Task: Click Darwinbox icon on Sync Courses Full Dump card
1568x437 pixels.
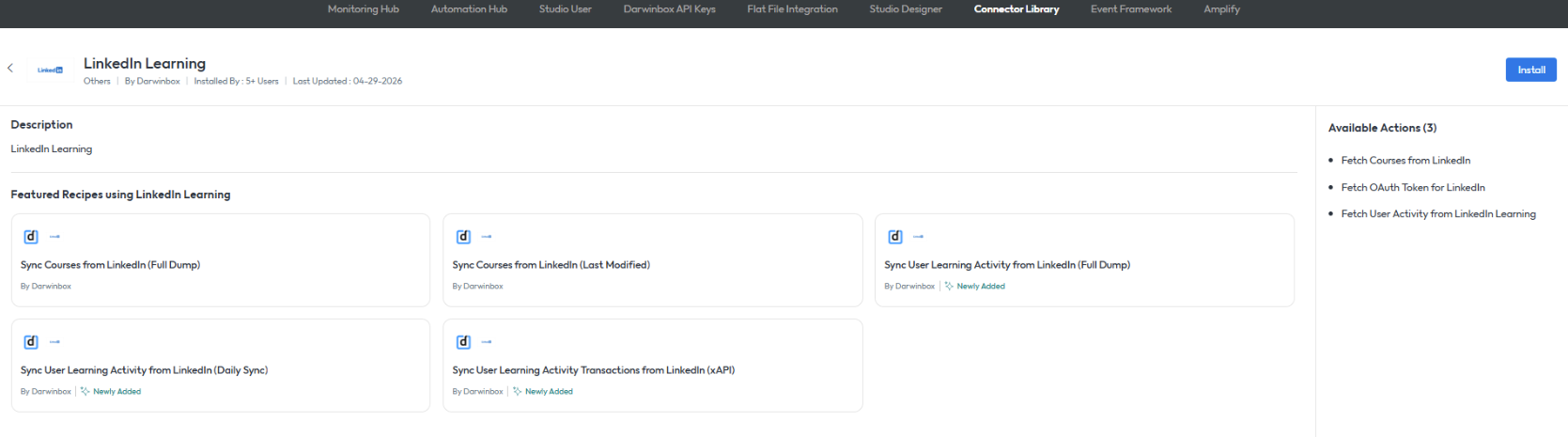Action: [31, 237]
